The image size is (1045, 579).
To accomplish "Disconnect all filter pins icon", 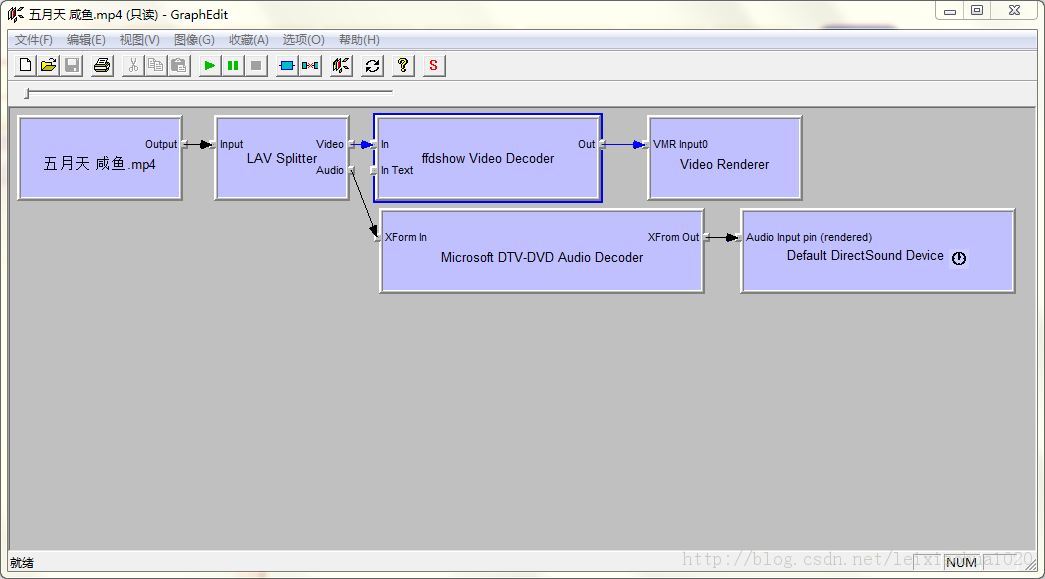I will pyautogui.click(x=310, y=65).
